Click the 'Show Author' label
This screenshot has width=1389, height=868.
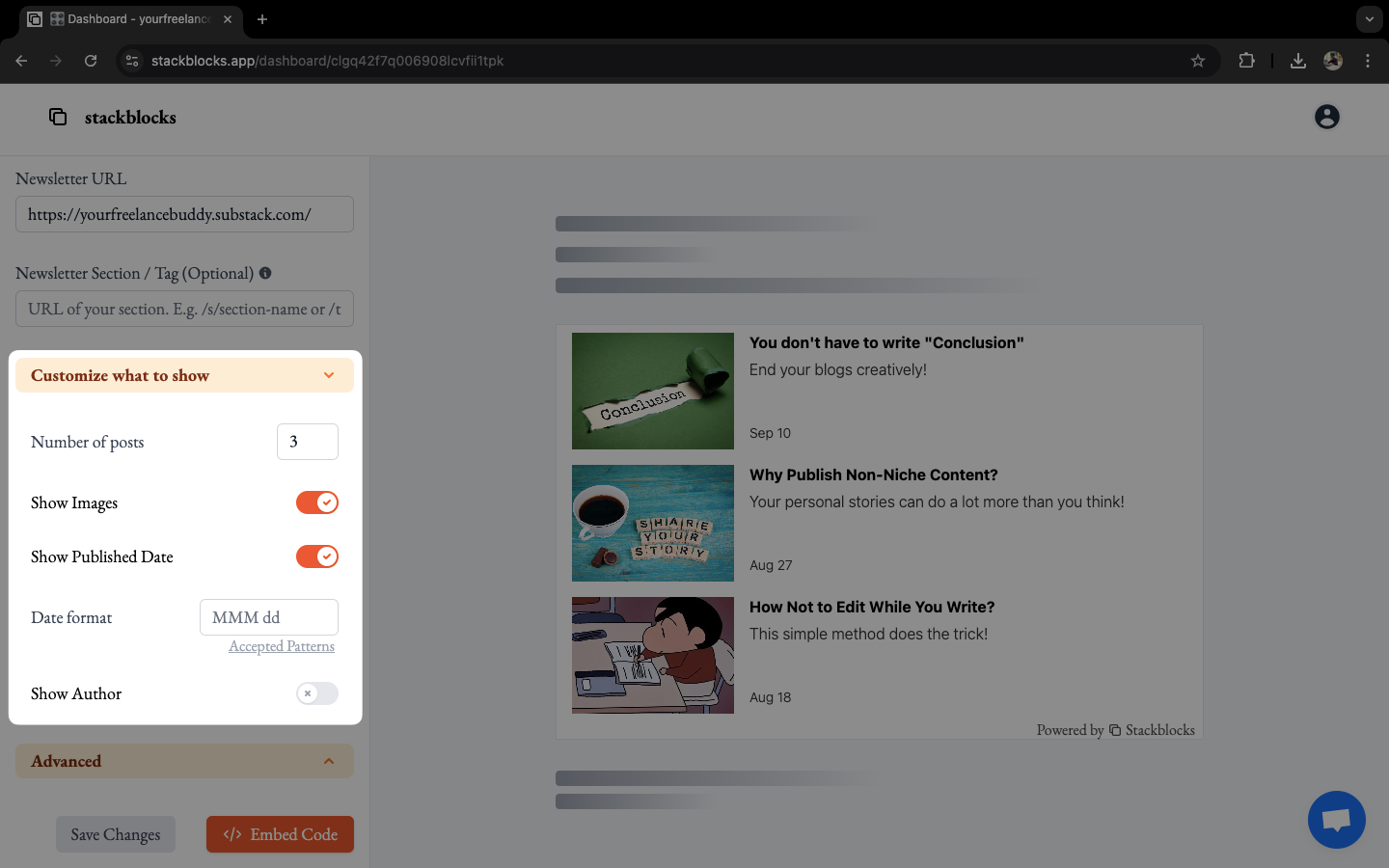click(76, 693)
